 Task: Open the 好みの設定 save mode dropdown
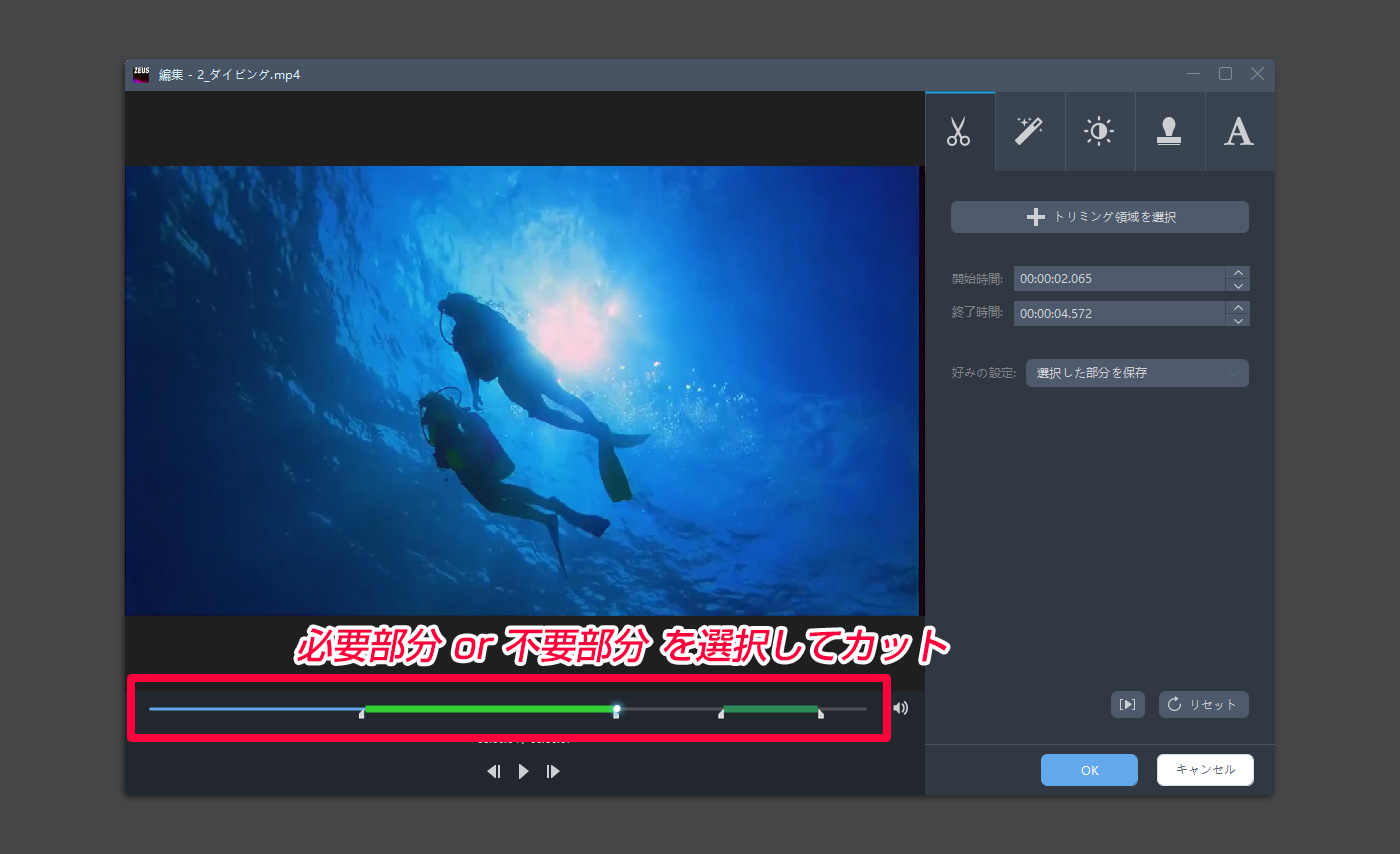[x=1136, y=372]
